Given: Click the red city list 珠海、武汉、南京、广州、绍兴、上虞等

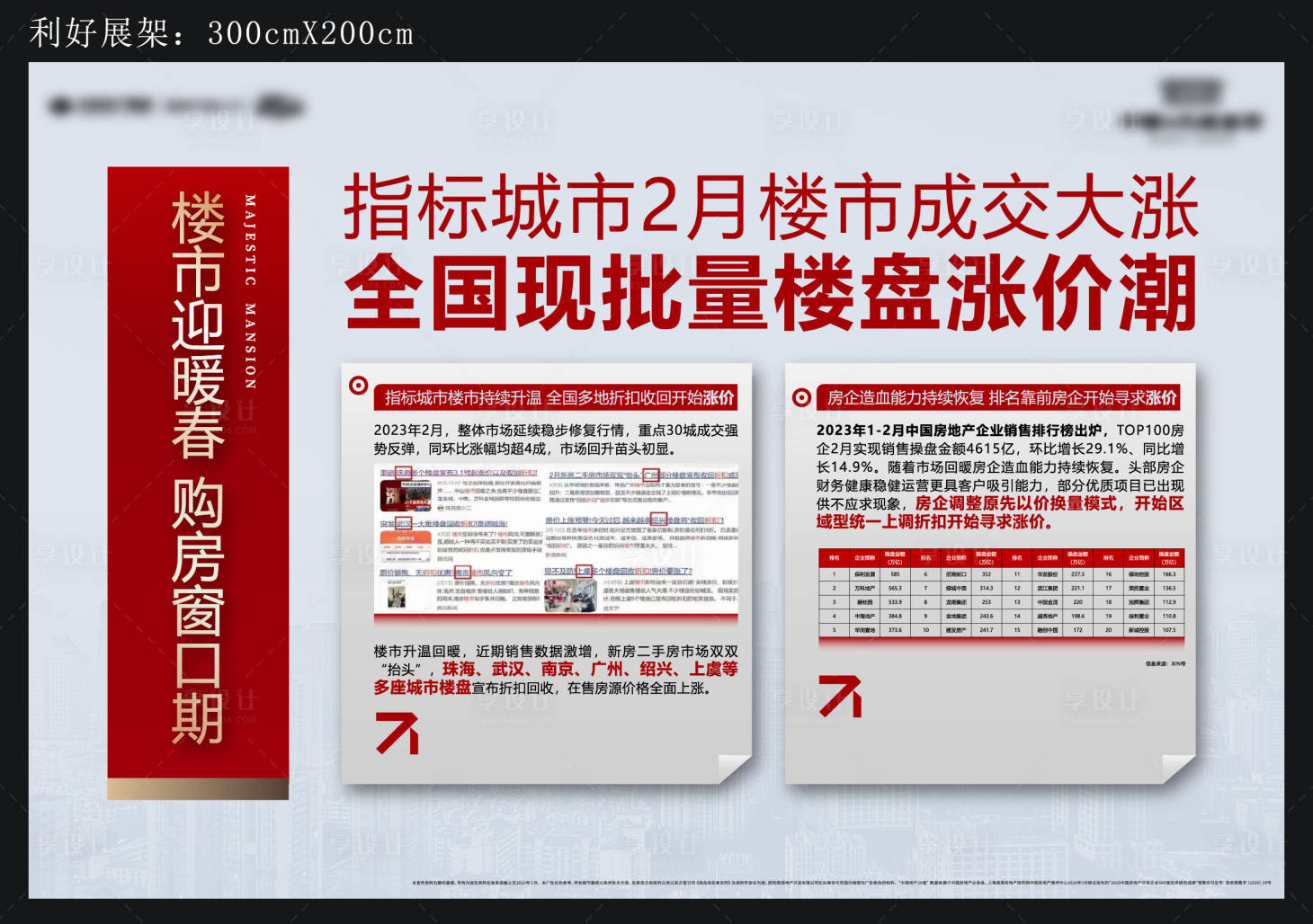Looking at the screenshot, I should [x=590, y=670].
